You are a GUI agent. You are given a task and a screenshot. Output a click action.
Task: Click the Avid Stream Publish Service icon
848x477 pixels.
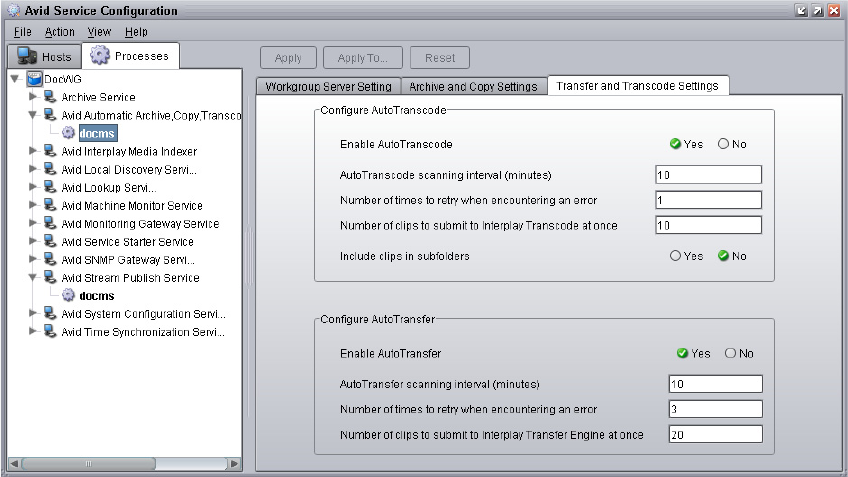(50, 277)
